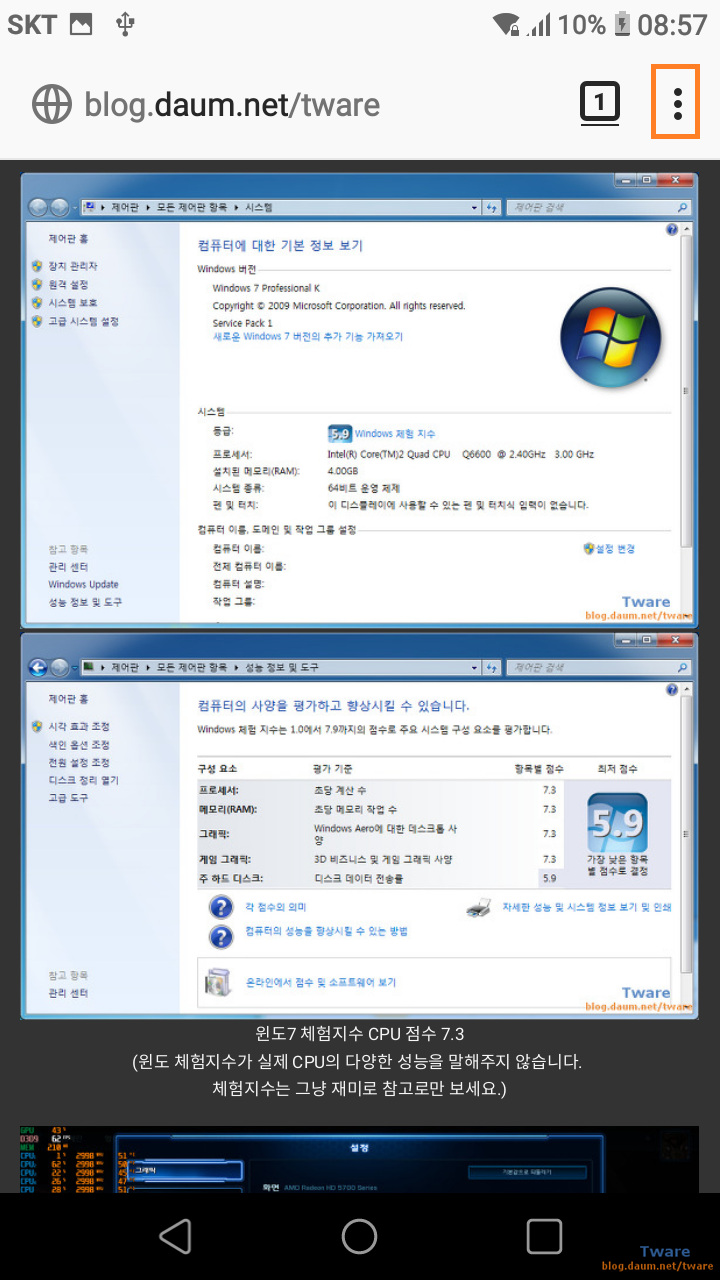720x1280 pixels.
Task: Open 제어판 홈 in the 시스템 window
Action: click(69, 240)
